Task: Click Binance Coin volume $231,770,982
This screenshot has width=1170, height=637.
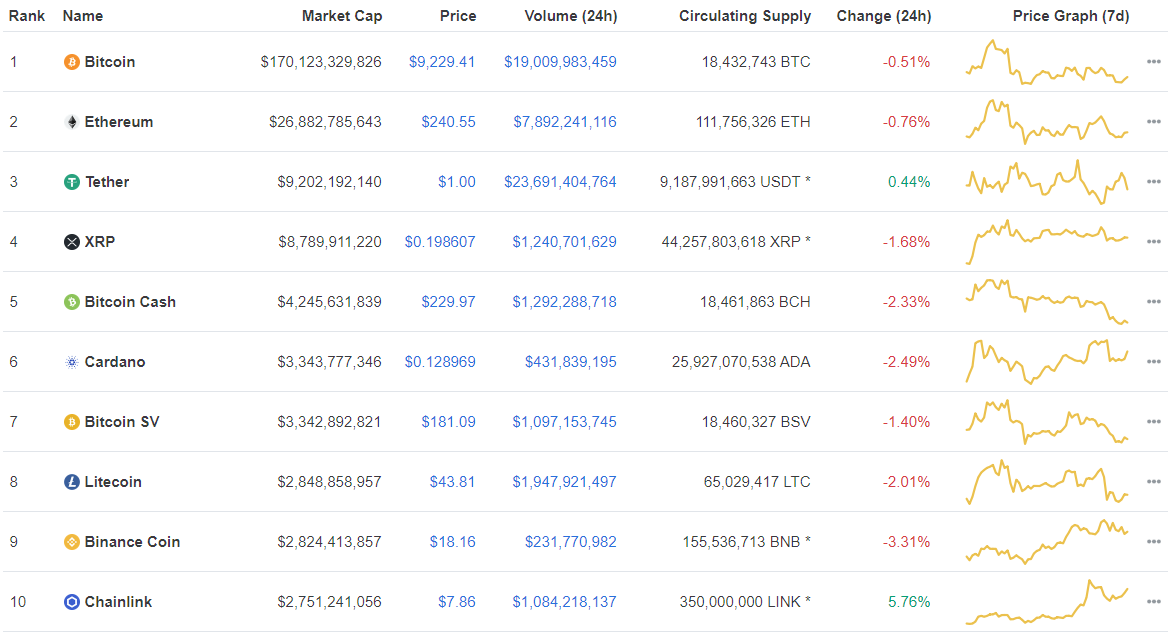Action: (571, 542)
